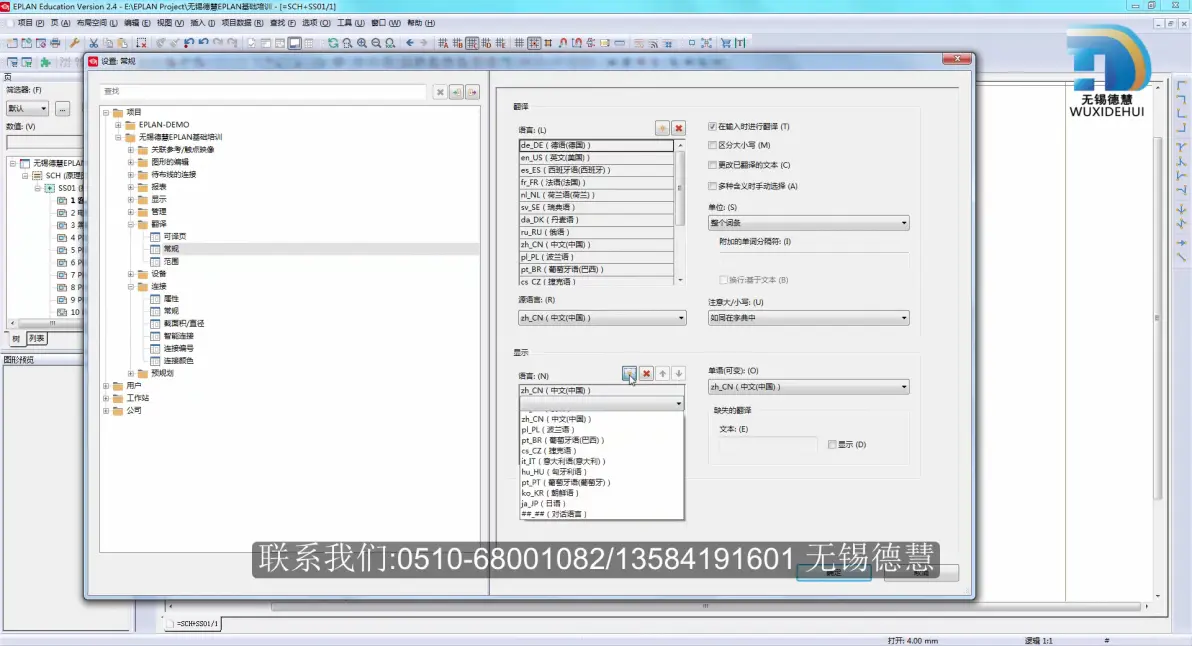This screenshot has height=646, width=1192.
Task: Open the 单语(可变) (O) language dropdown
Action: [x=808, y=387]
